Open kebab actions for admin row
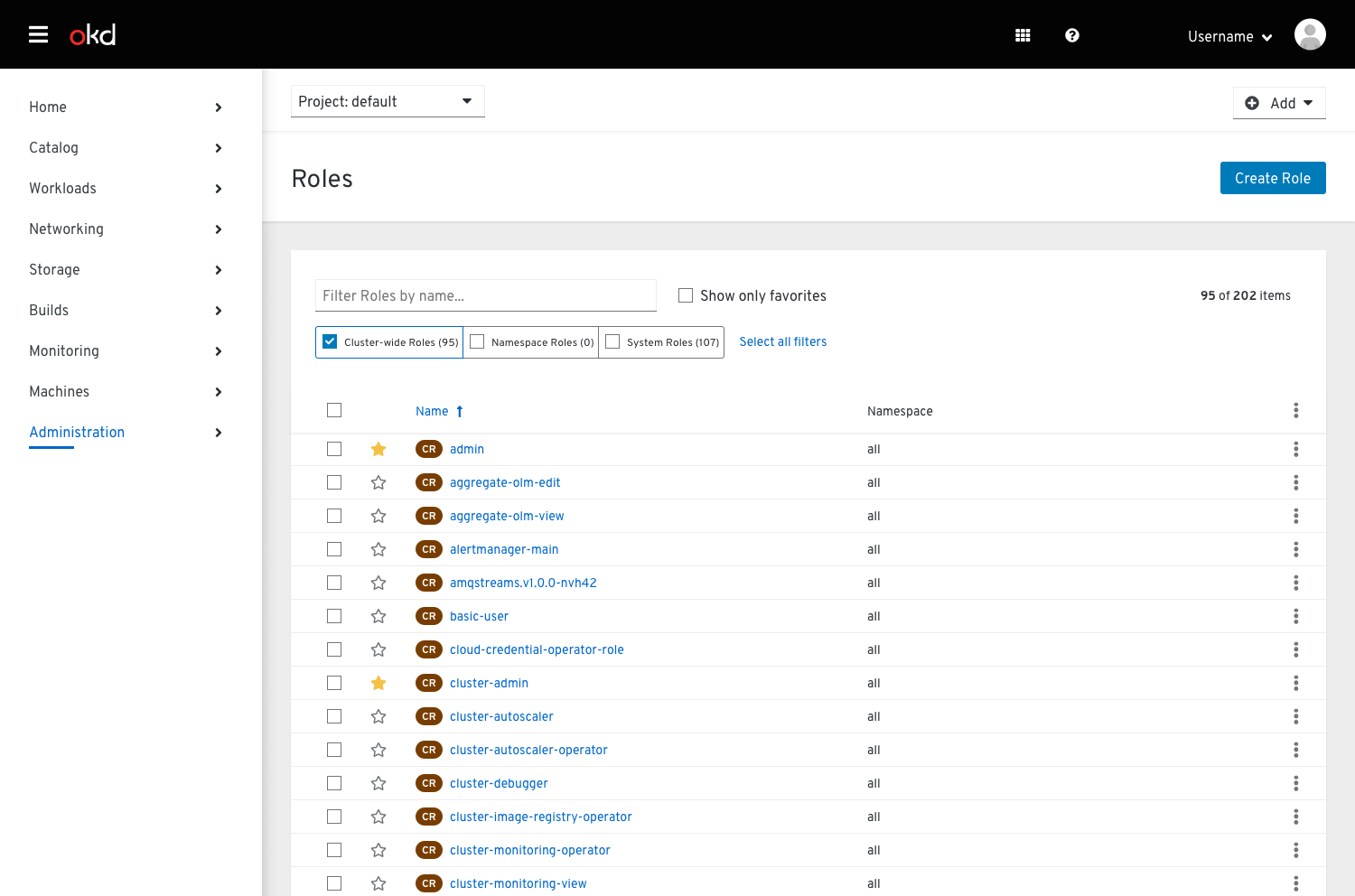Screen dimensions: 1355x896 [x=1295, y=449]
